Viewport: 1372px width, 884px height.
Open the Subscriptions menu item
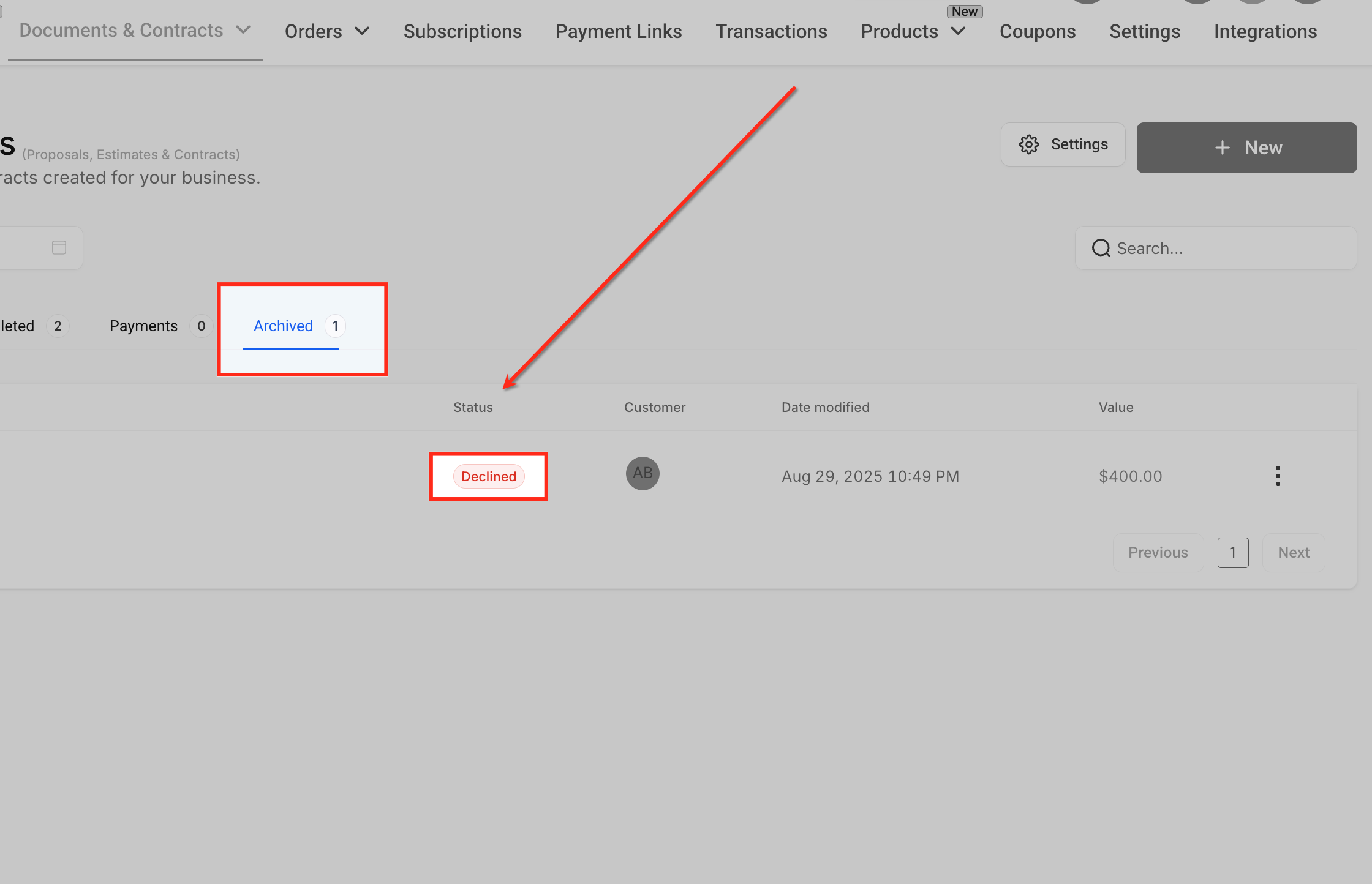point(462,31)
